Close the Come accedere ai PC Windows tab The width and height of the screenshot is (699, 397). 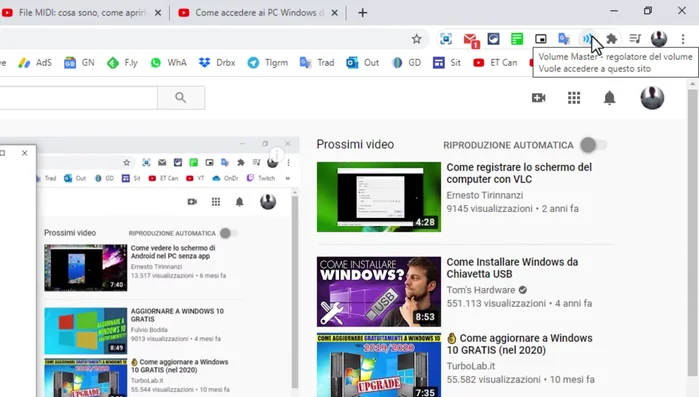334,13
